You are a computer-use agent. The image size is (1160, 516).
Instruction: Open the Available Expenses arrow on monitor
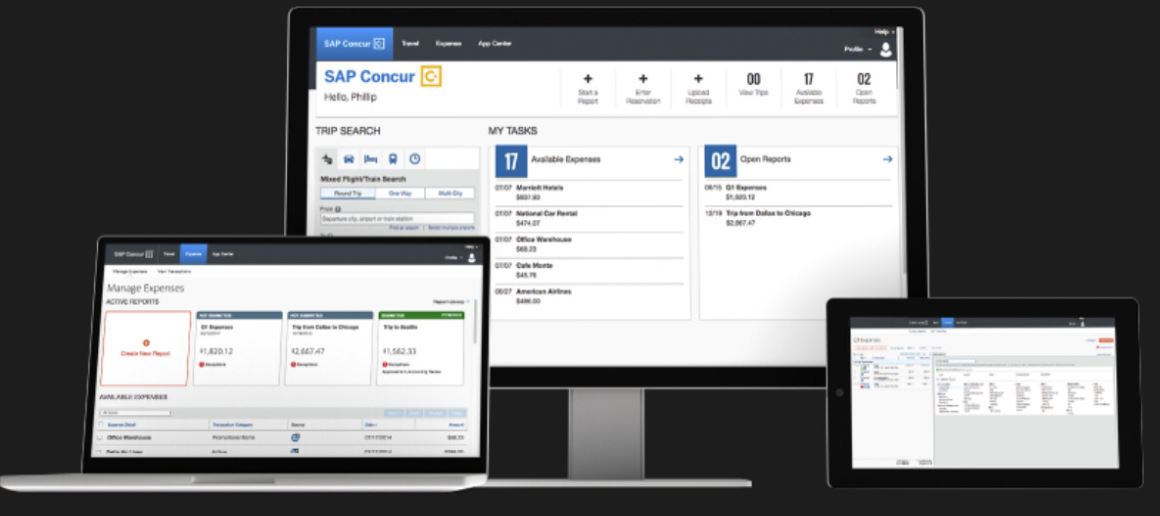click(679, 159)
